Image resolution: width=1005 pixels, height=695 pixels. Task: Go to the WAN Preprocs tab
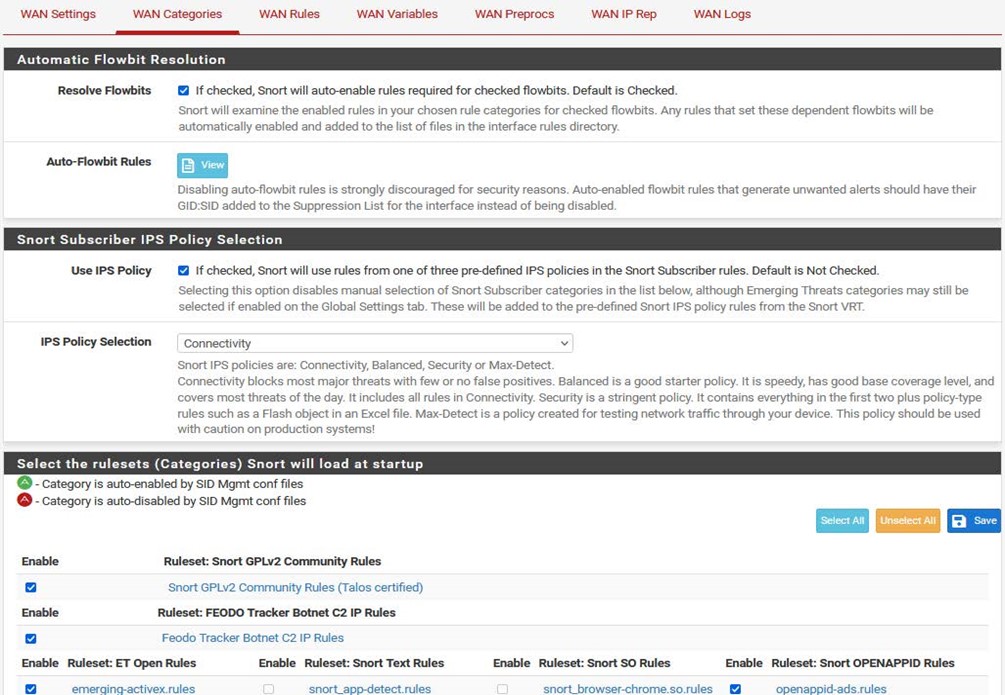coord(514,14)
